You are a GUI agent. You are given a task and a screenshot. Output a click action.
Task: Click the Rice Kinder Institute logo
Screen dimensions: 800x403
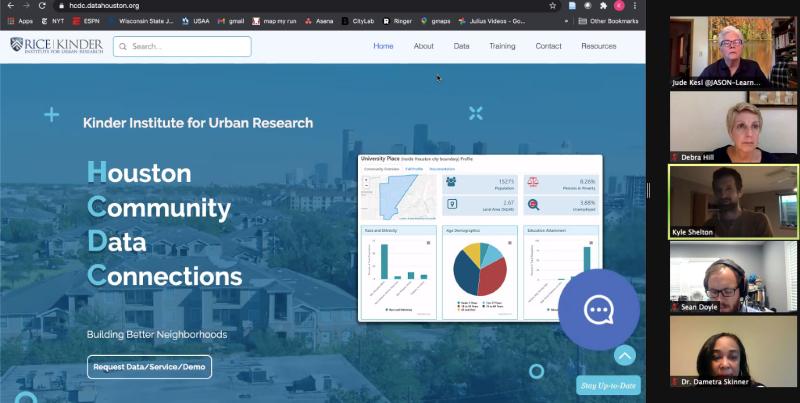coord(57,45)
